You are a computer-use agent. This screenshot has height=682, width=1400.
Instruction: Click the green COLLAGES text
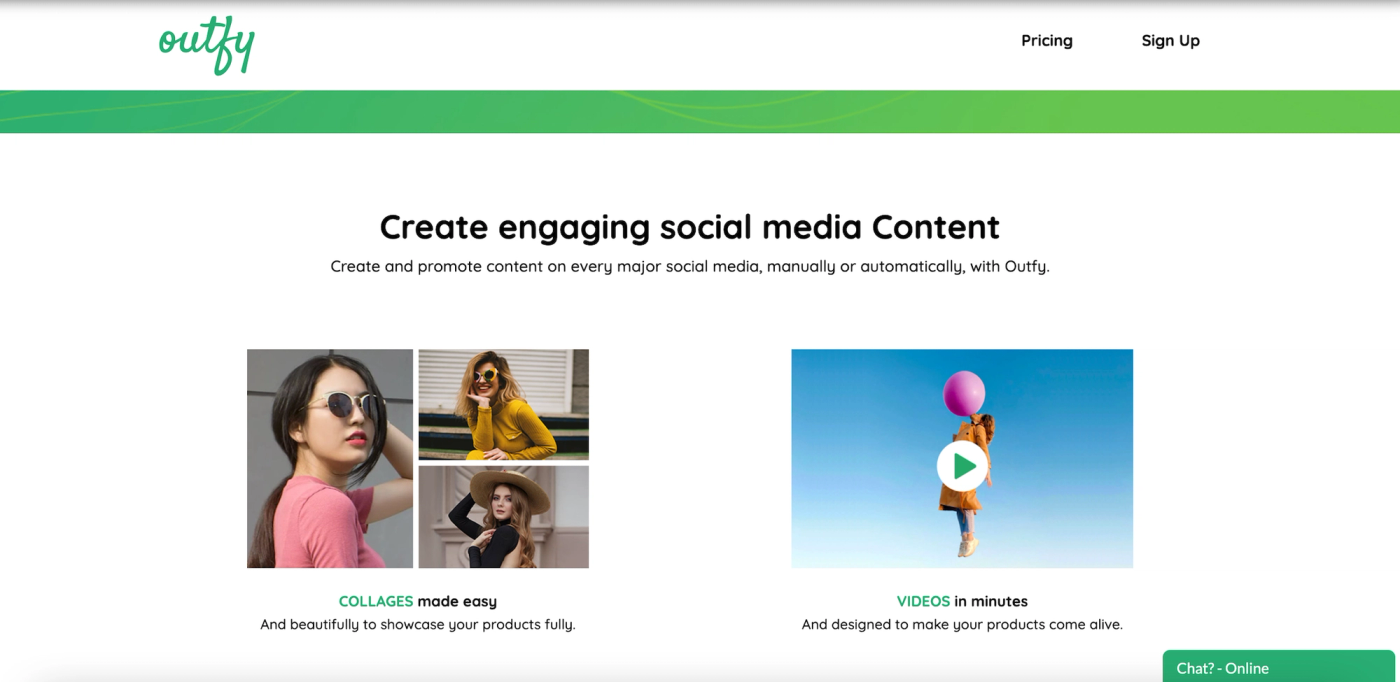pyautogui.click(x=376, y=601)
